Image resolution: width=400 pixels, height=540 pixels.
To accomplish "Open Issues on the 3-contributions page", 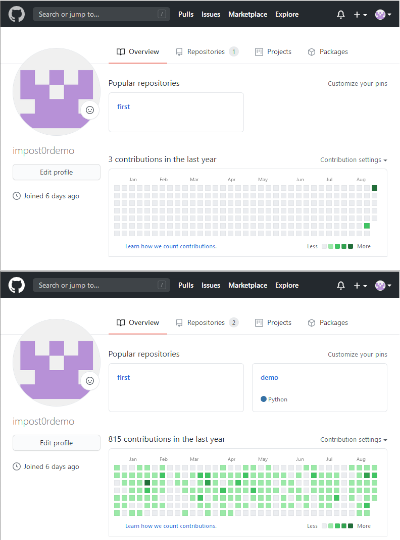I will pos(211,14).
